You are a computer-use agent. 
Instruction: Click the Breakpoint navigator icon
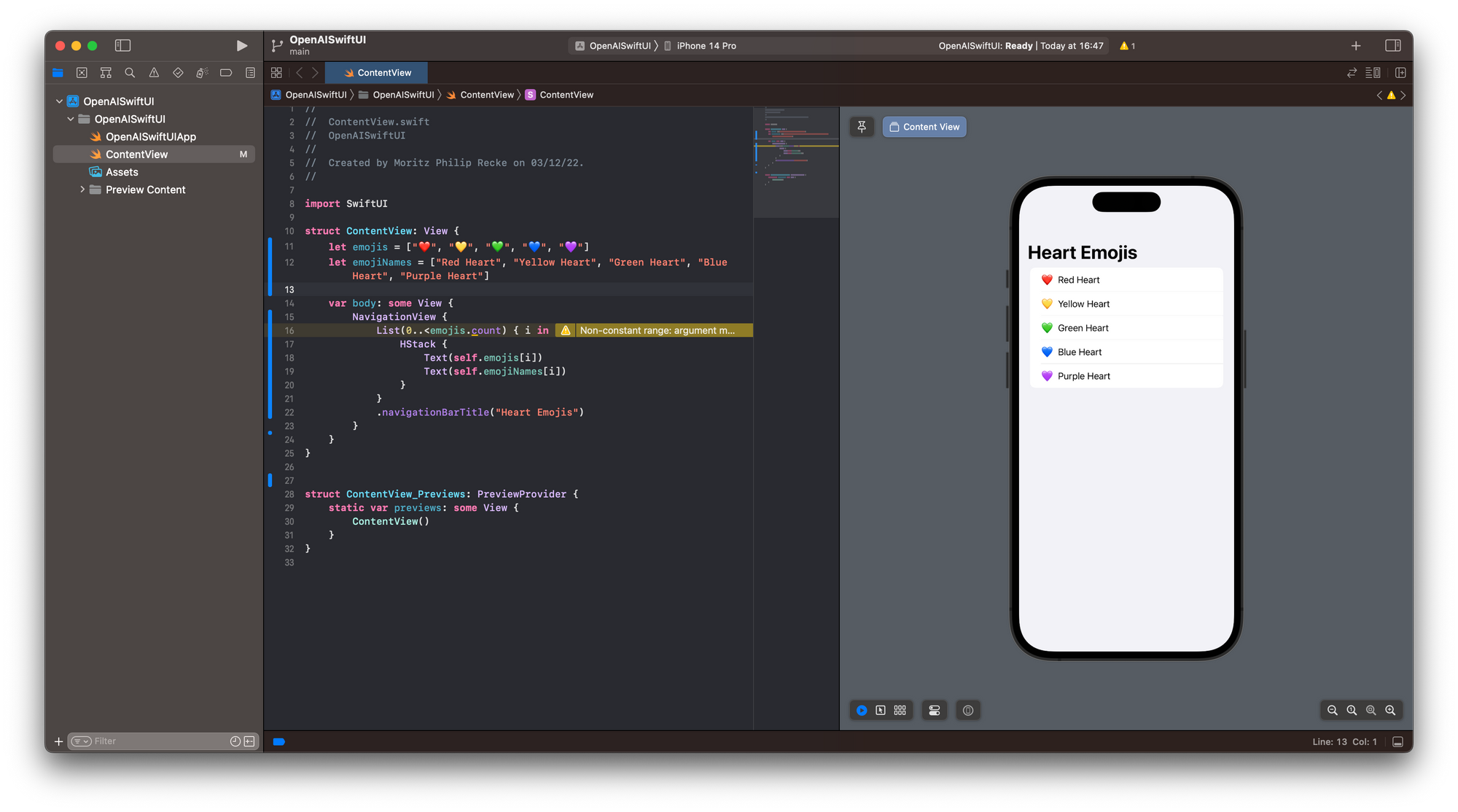(226, 73)
